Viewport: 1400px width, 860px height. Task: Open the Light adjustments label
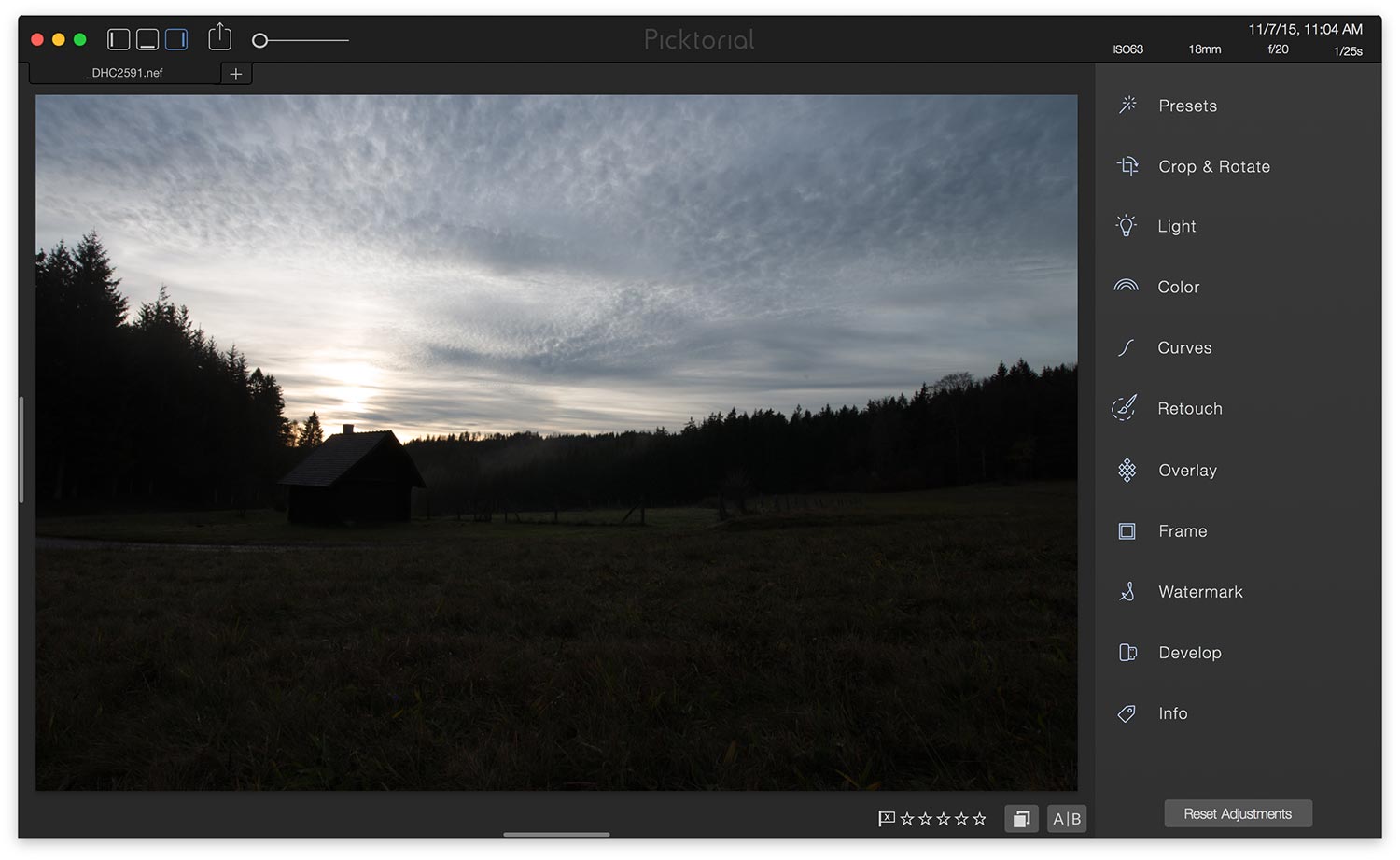(x=1176, y=226)
